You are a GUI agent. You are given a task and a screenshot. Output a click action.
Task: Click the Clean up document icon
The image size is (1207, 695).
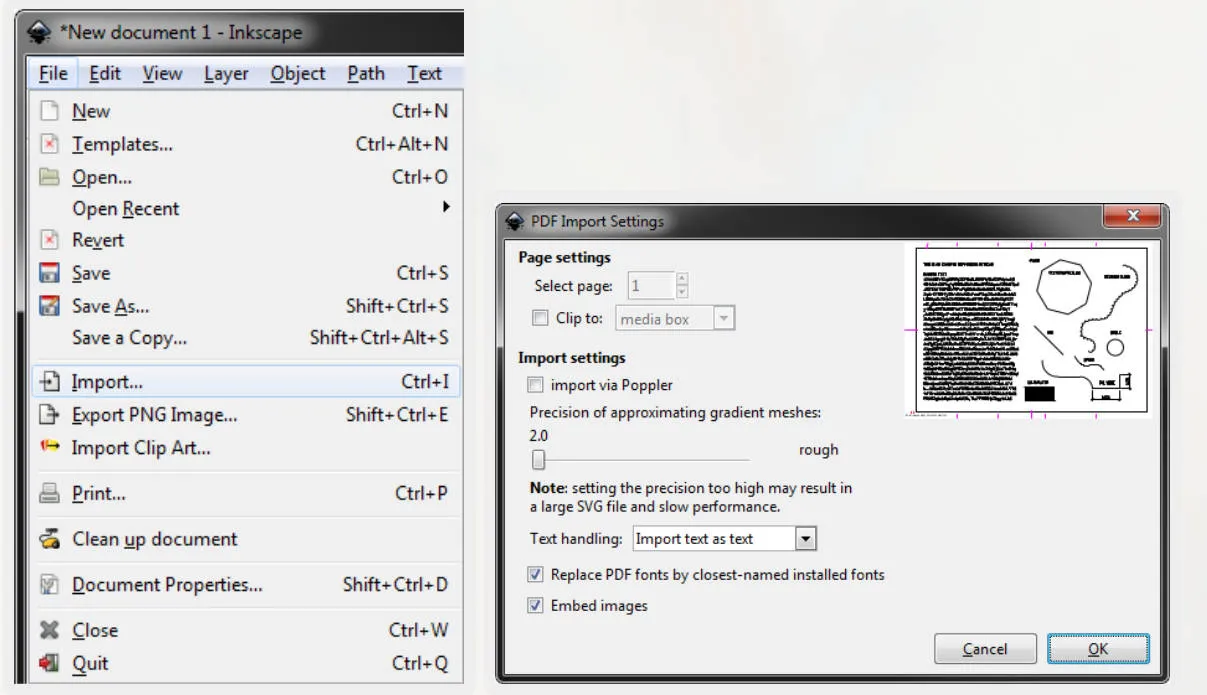coord(50,538)
